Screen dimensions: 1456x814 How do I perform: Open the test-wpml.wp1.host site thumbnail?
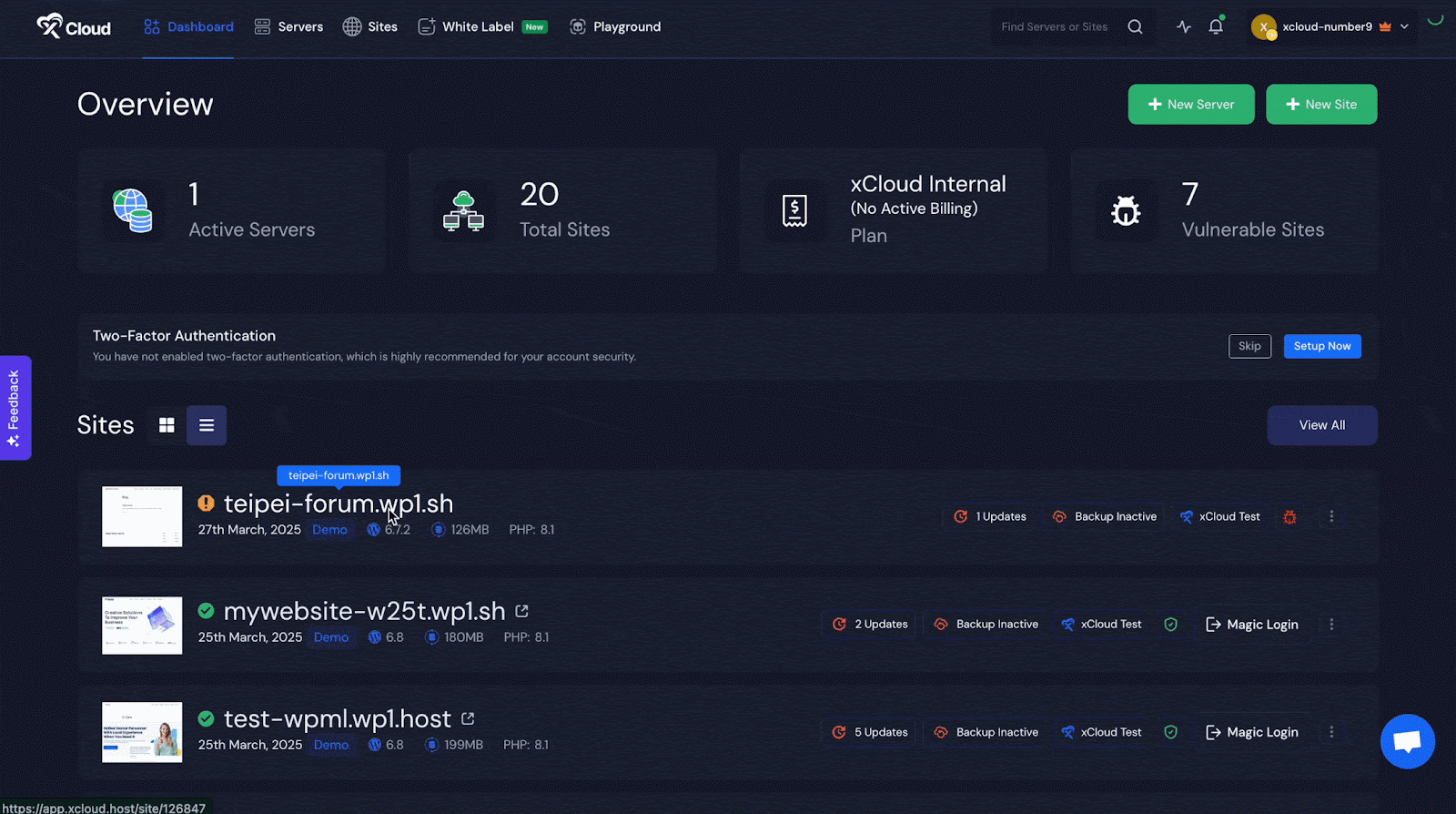(x=142, y=732)
